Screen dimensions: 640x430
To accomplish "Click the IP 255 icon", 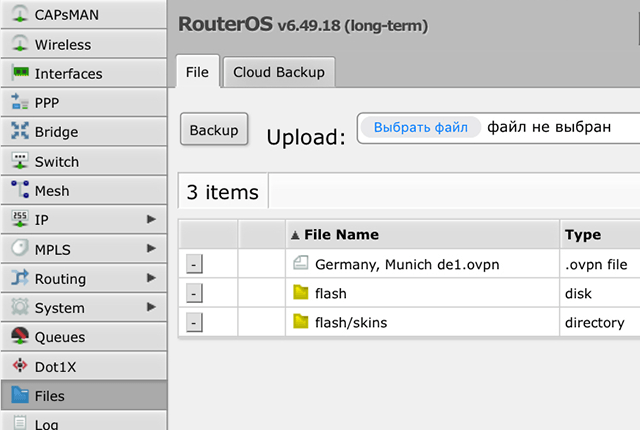I will tap(20, 219).
